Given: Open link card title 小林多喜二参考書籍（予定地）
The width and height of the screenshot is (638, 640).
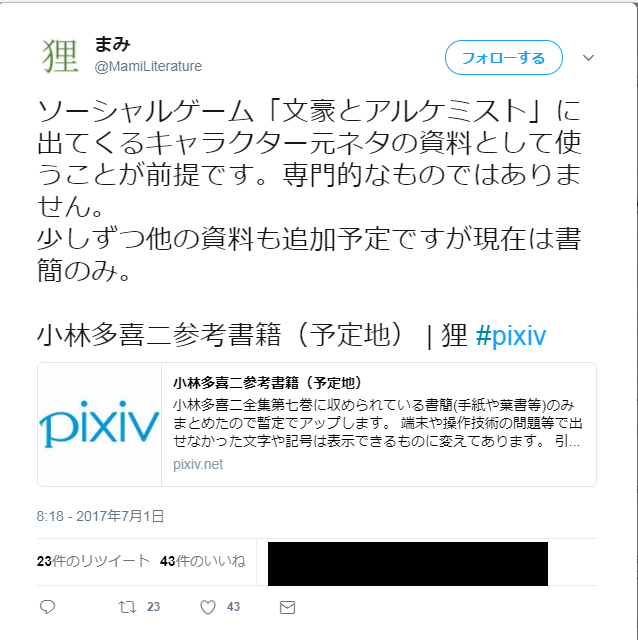Looking at the screenshot, I should tap(268, 383).
